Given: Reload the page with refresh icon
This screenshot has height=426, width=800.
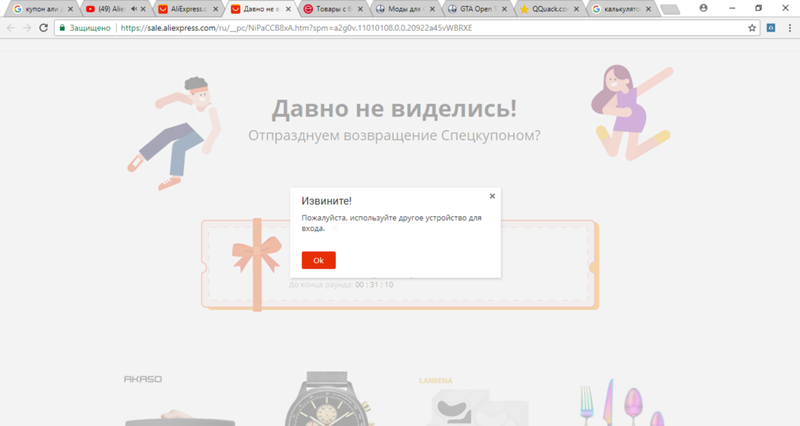Looking at the screenshot, I should coord(43,28).
